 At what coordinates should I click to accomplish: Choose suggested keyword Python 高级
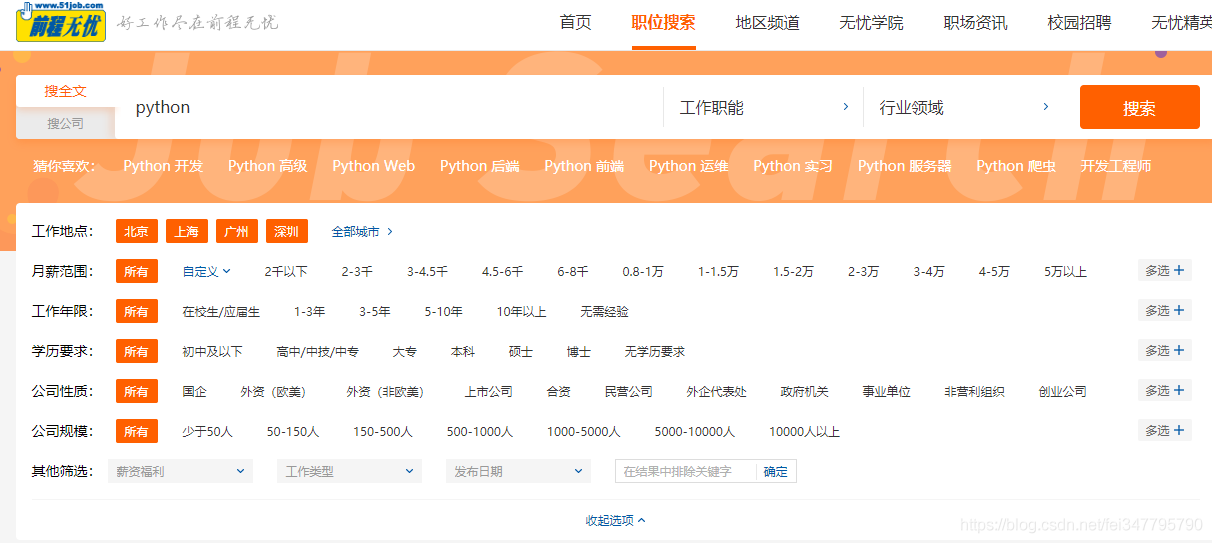pos(267,166)
